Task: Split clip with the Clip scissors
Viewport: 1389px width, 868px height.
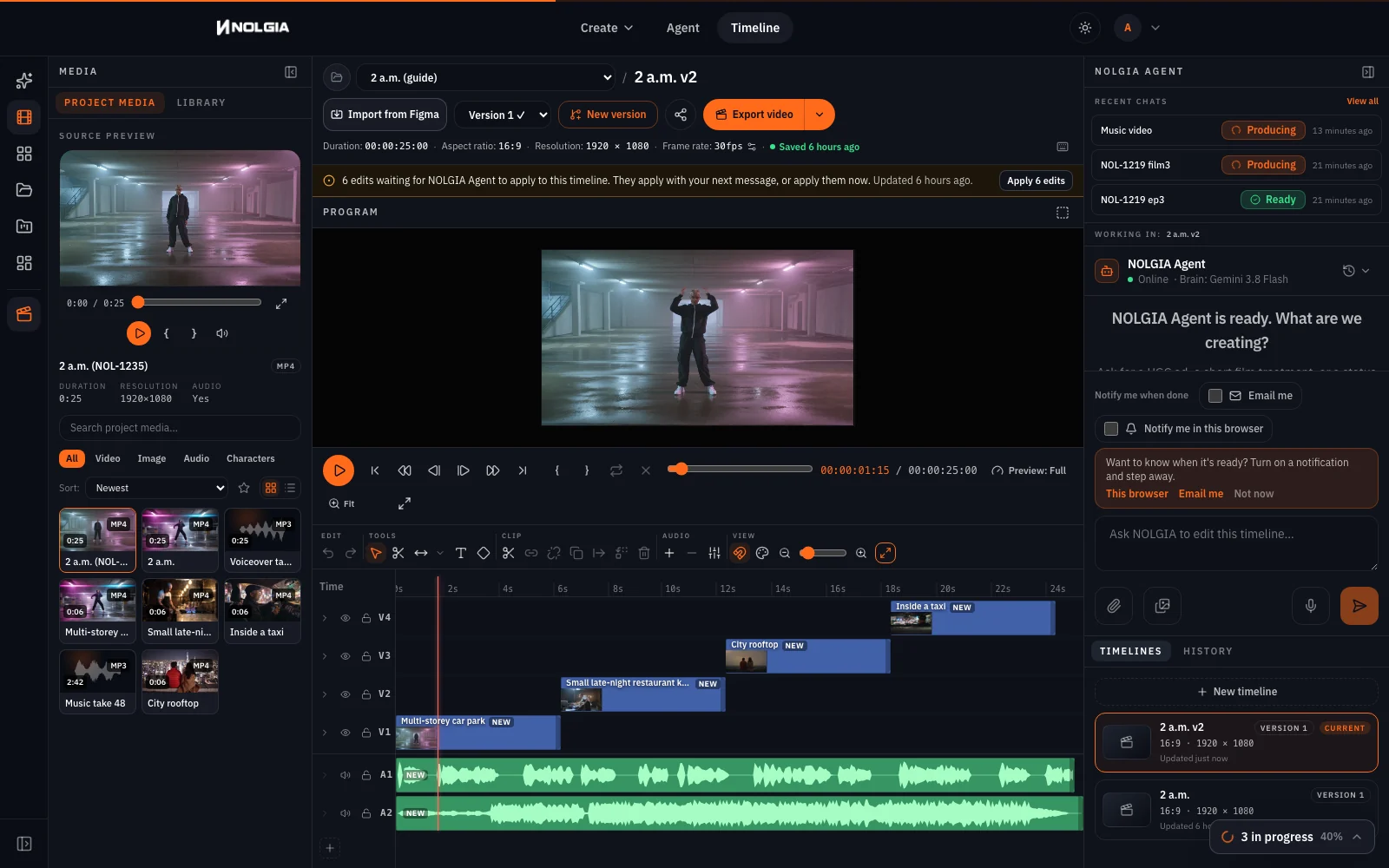Action: click(509, 553)
